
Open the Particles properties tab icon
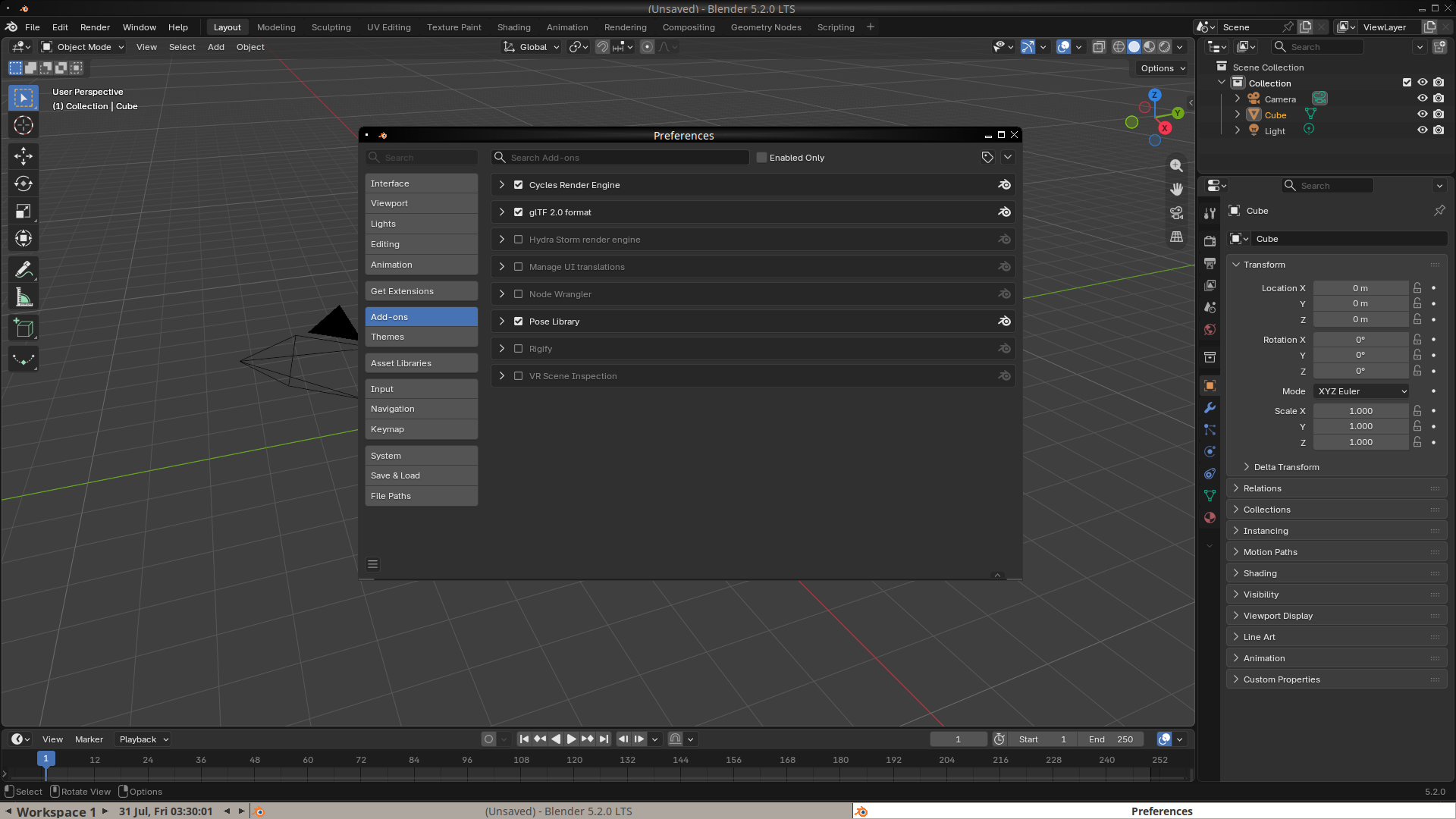coord(1210,430)
